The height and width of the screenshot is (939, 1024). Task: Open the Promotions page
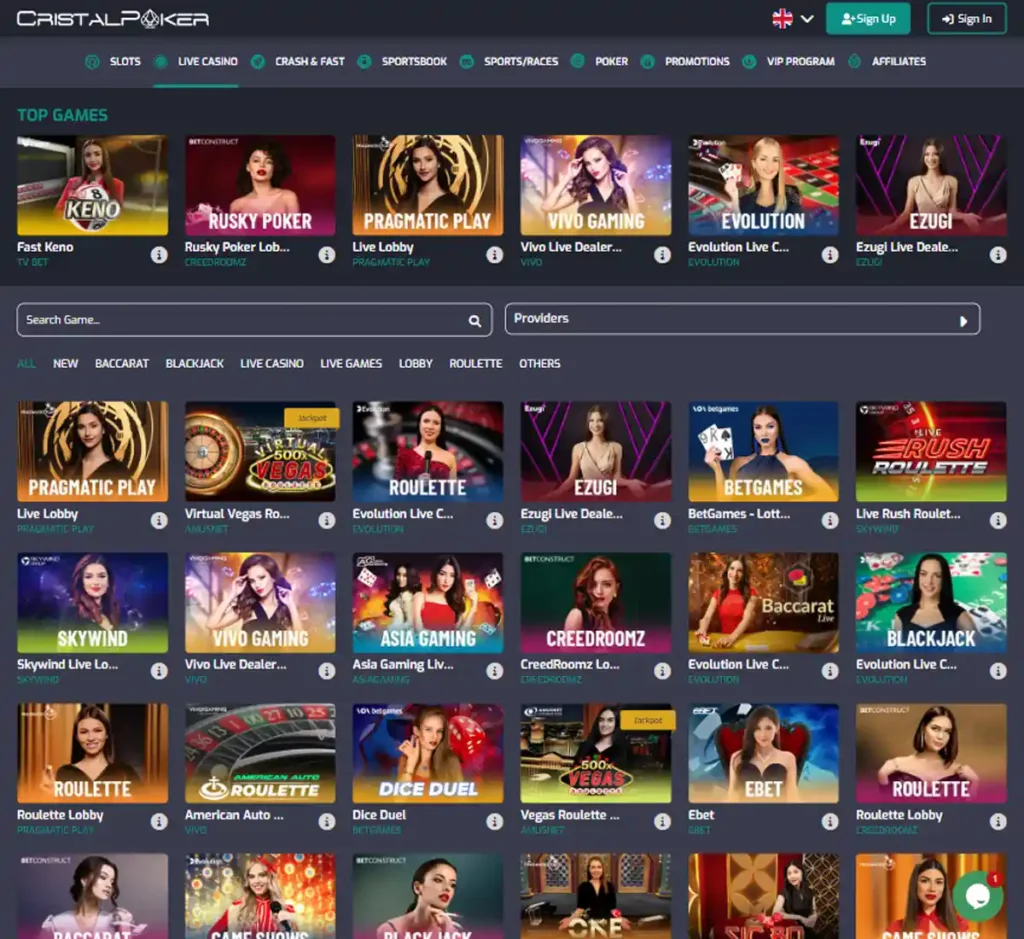point(697,61)
